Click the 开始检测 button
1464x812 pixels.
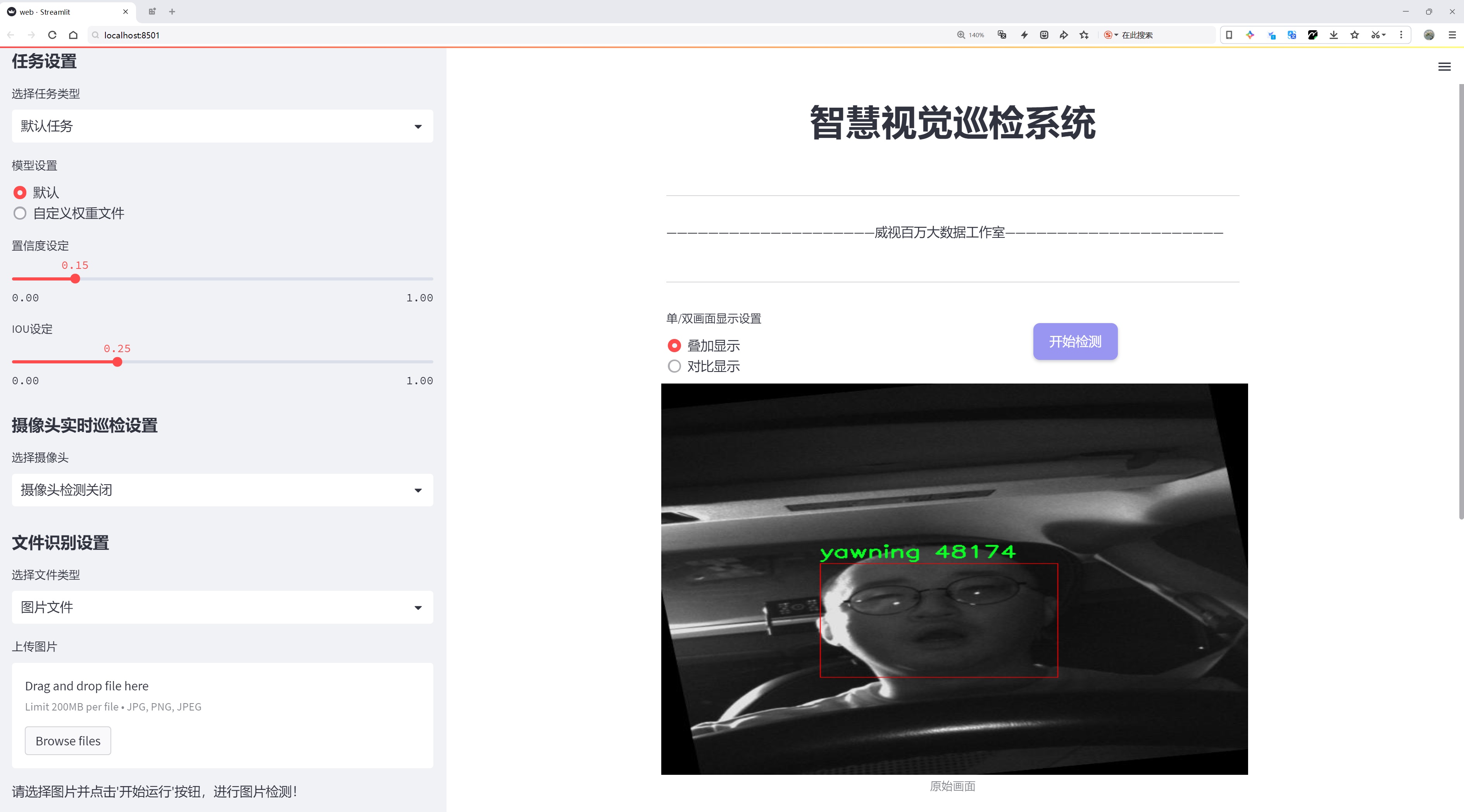[x=1075, y=341]
